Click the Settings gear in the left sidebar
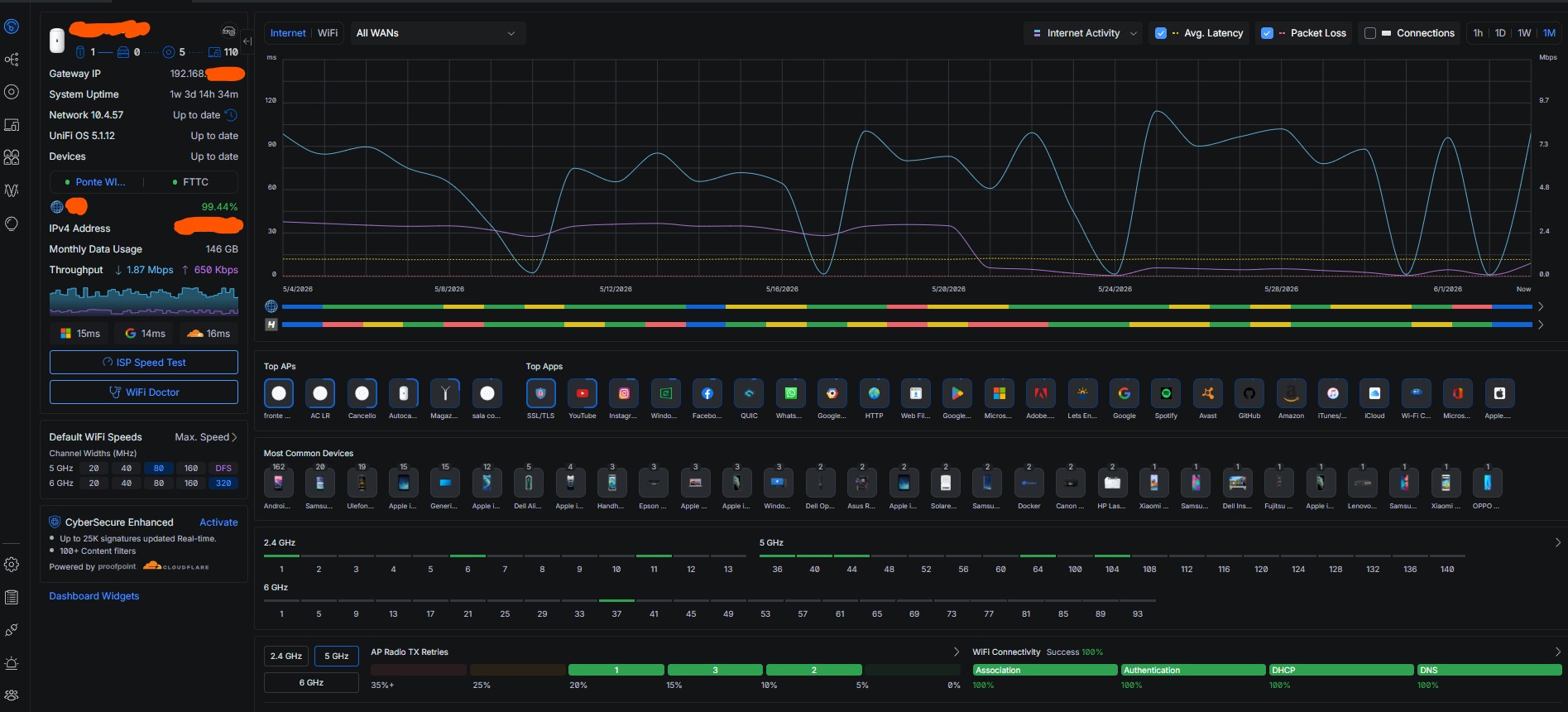 tap(12, 565)
